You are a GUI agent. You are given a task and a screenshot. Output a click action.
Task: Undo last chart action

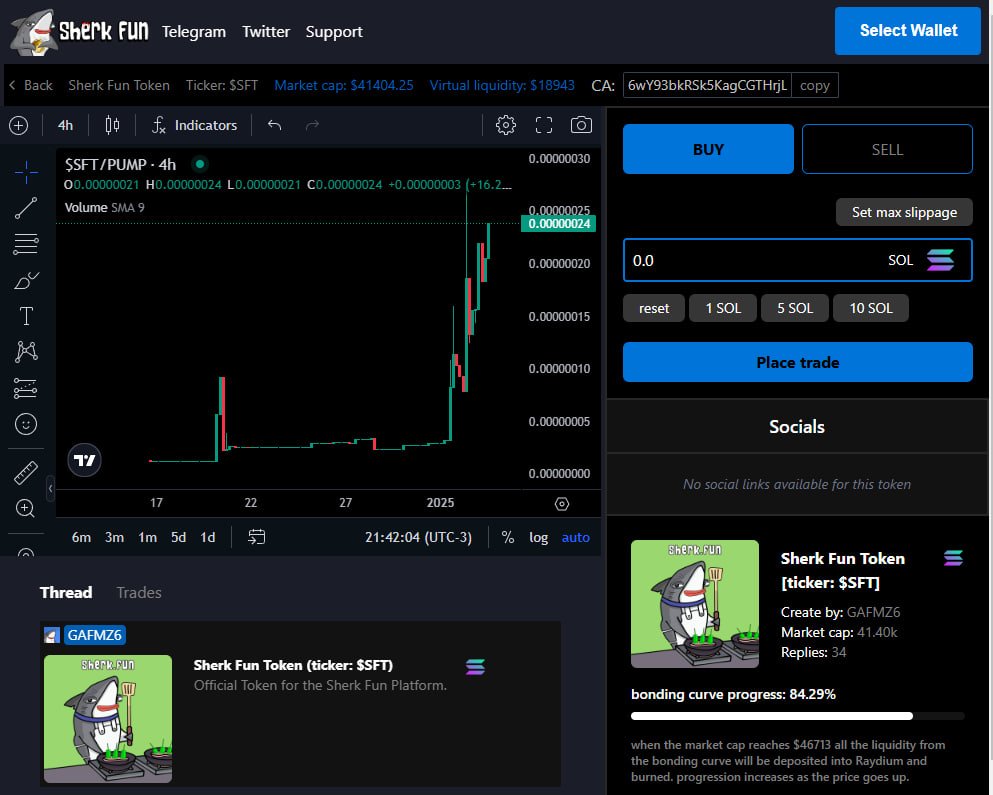(274, 125)
